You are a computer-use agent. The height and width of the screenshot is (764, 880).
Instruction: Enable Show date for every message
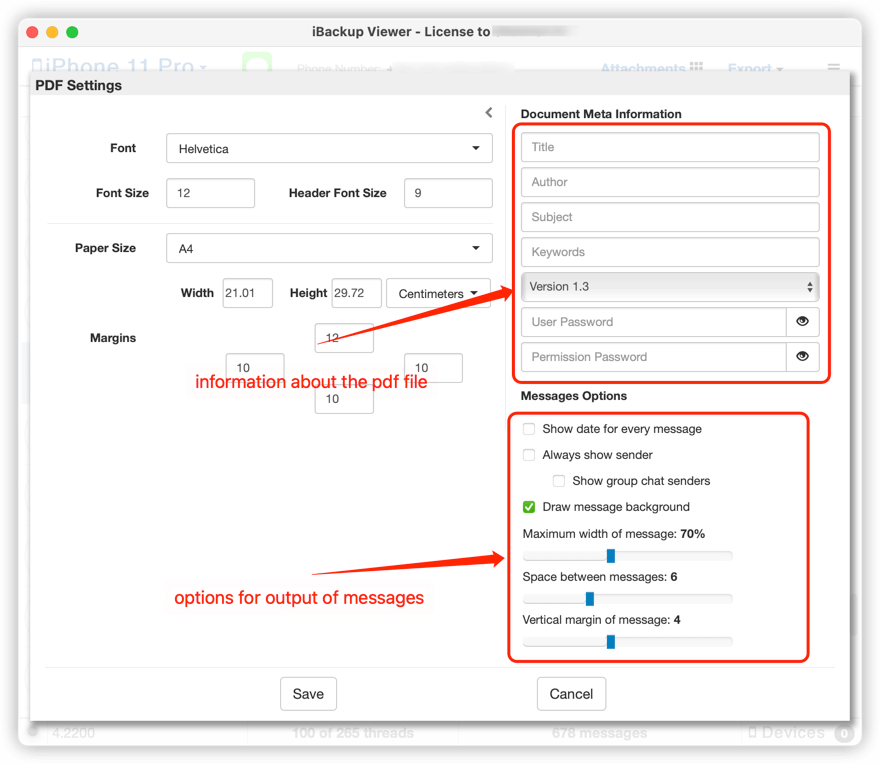[528, 429]
